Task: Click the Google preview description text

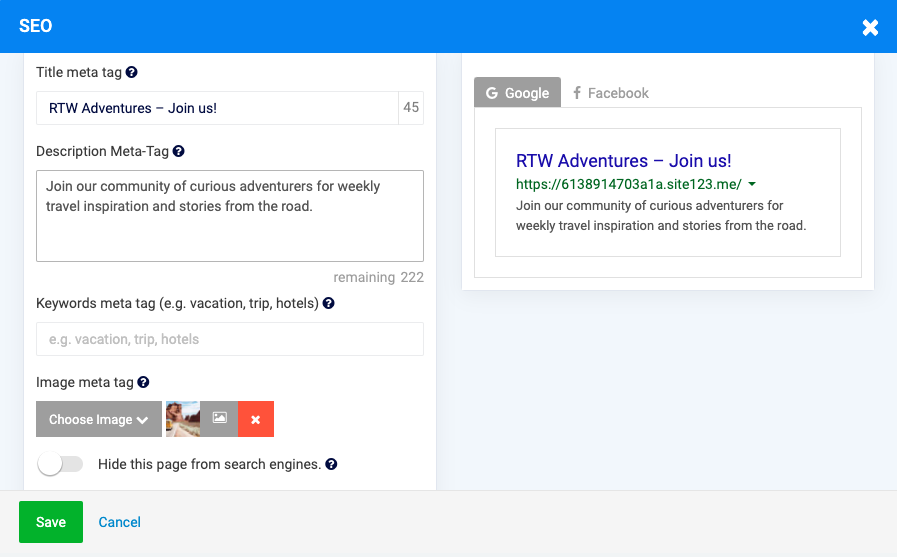Action: click(x=661, y=216)
